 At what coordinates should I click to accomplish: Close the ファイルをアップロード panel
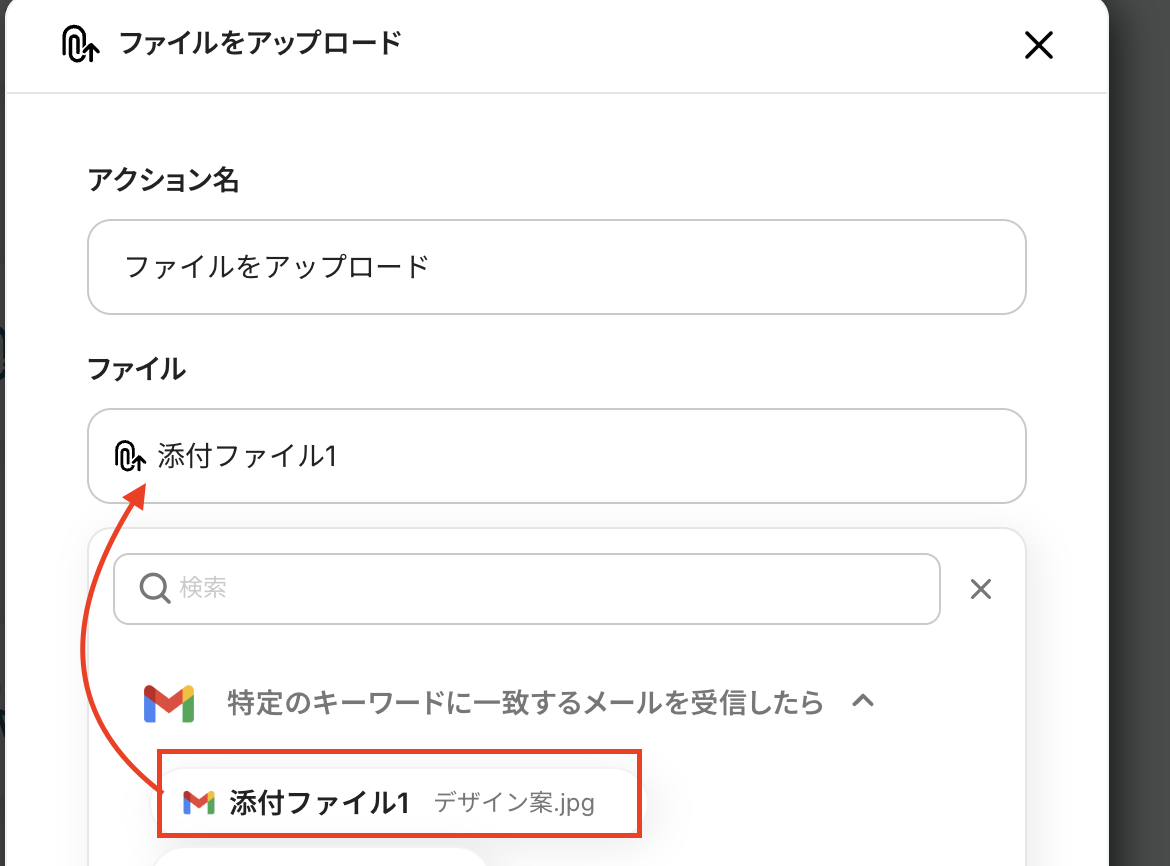(x=1039, y=45)
